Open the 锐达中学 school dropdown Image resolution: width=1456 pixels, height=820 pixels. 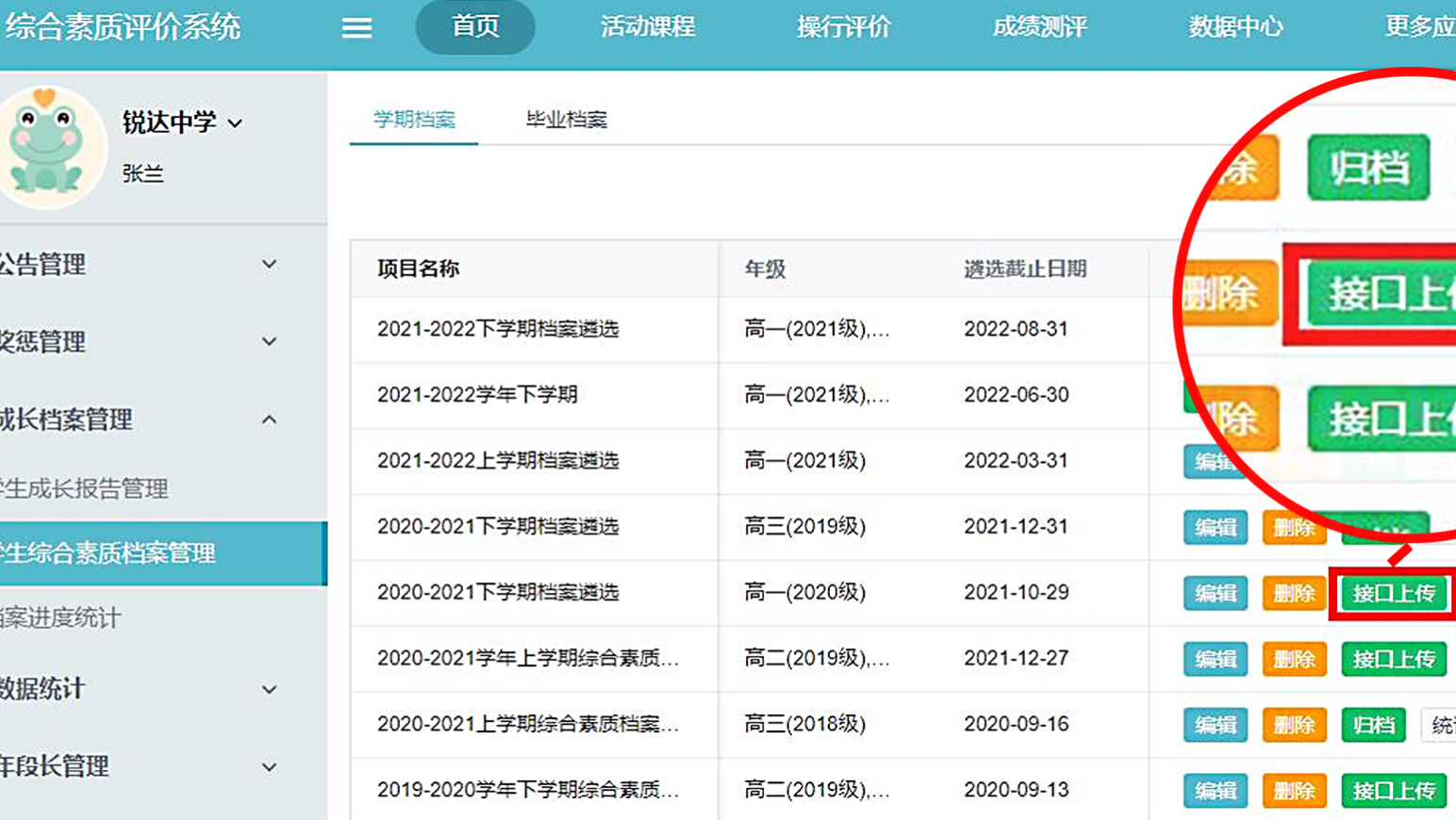[182, 122]
